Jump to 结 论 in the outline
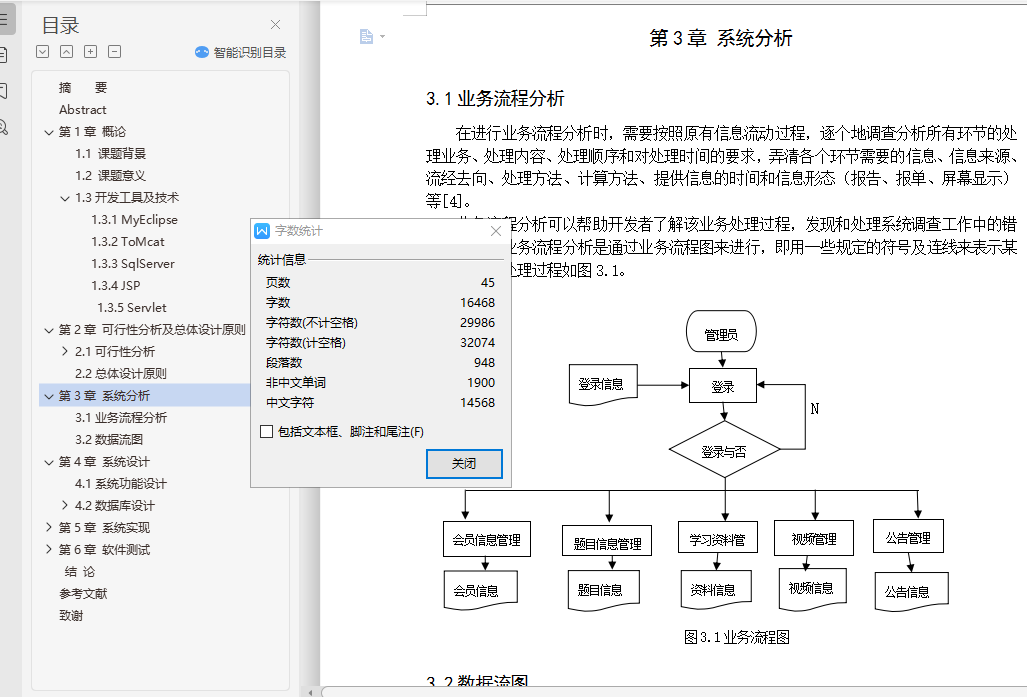Viewport: 1027px width, 697px height. 80,572
